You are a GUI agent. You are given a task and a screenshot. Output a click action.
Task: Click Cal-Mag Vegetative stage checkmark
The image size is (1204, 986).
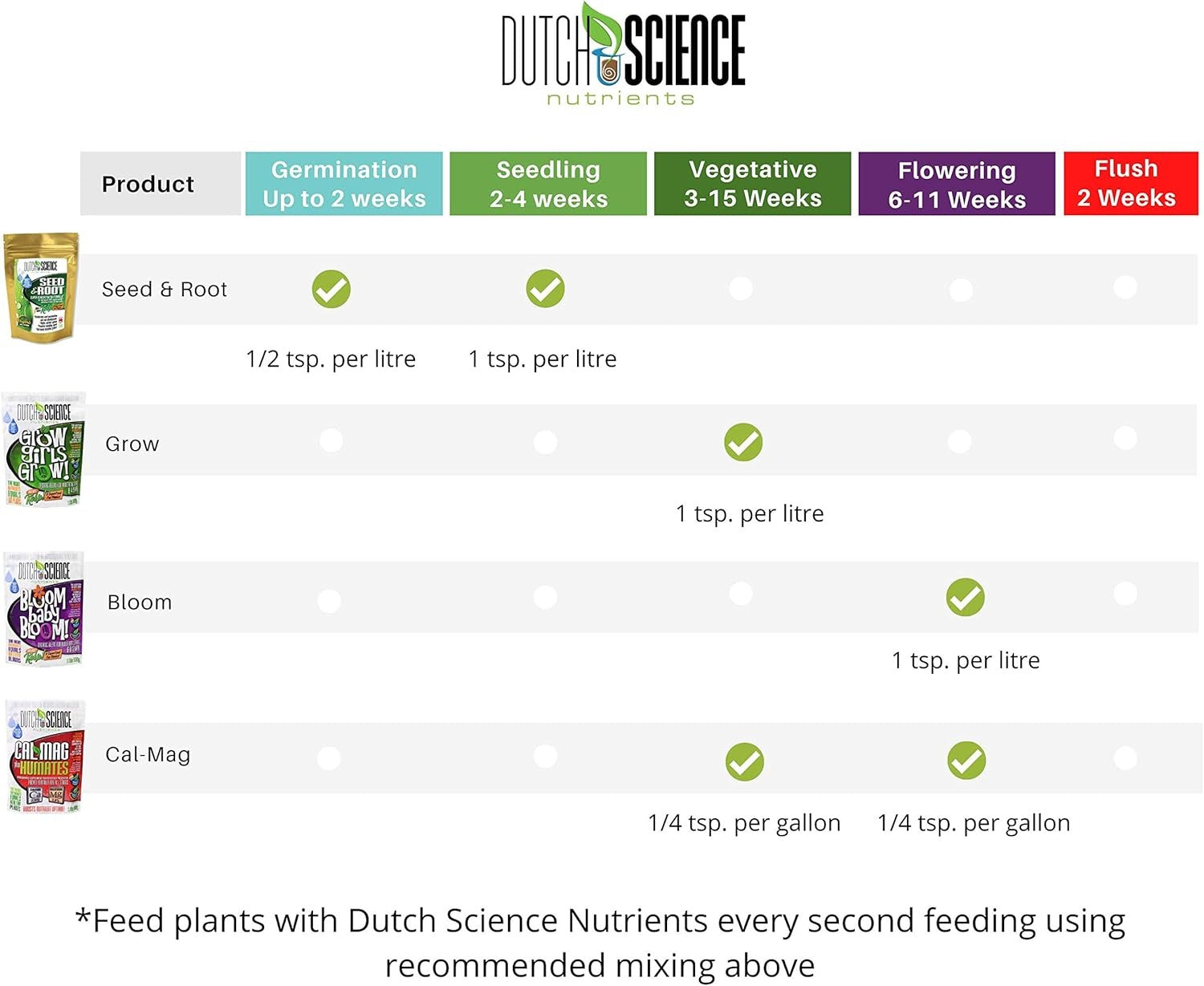(x=745, y=761)
